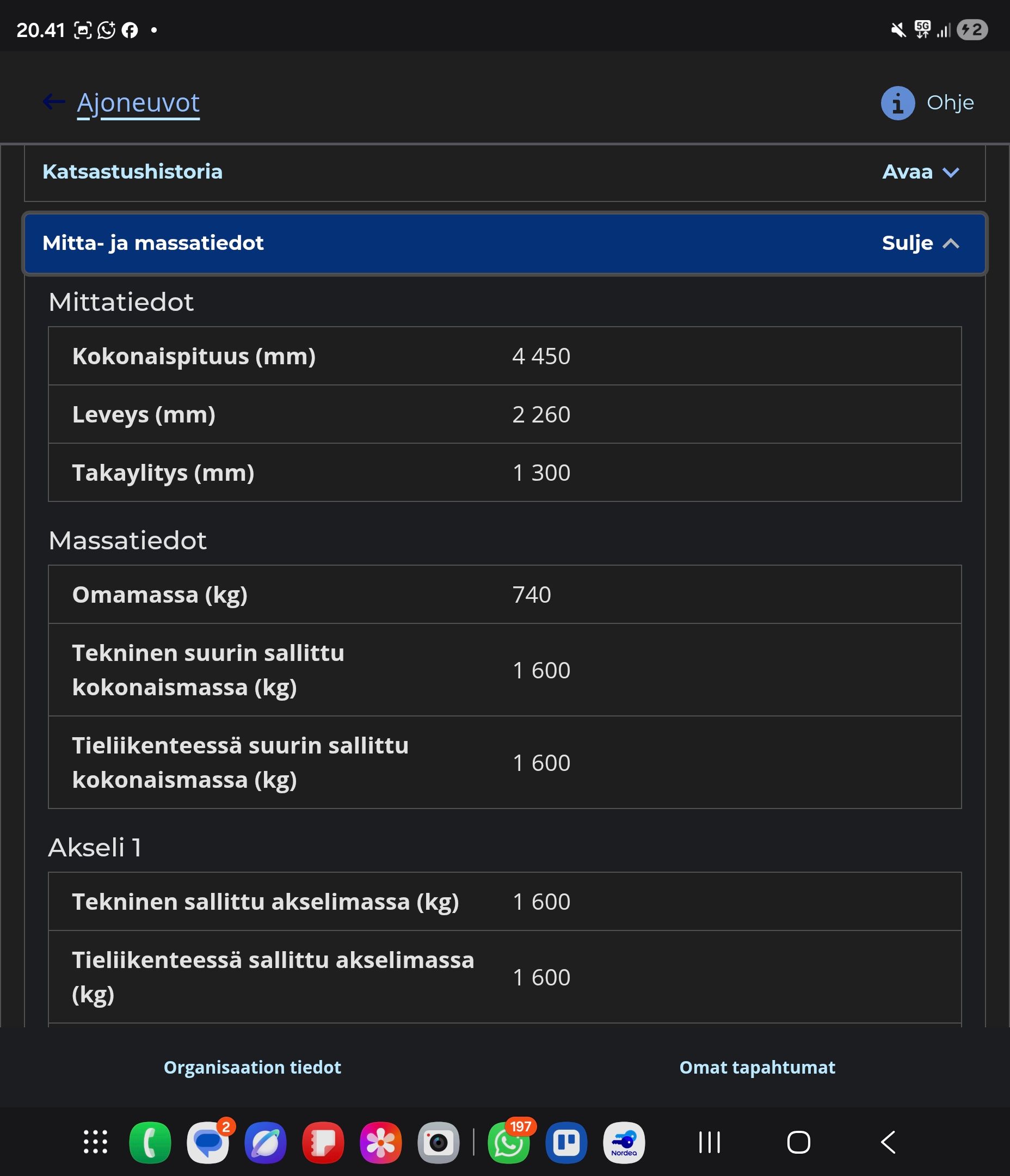This screenshot has width=1010, height=1176.
Task: Select the Leveys (mm) value 2 260
Action: [541, 415]
